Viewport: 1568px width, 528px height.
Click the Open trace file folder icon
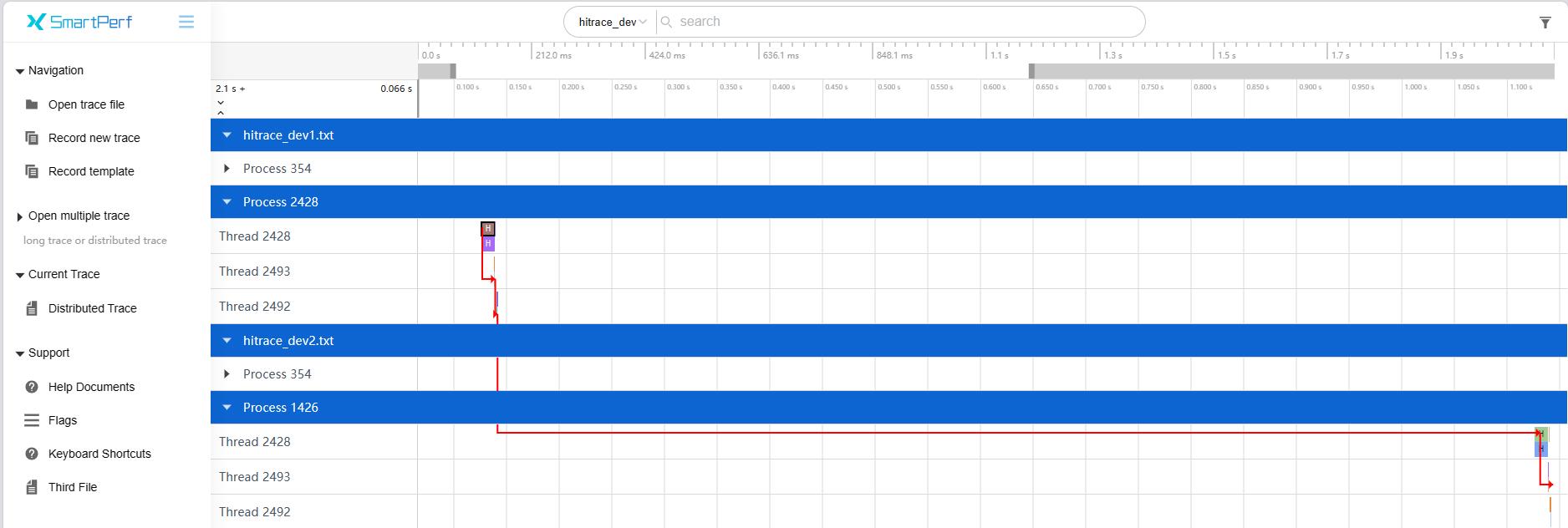click(x=32, y=104)
